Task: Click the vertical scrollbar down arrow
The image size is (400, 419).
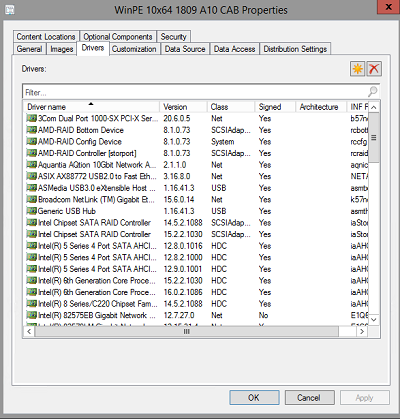Action: click(374, 320)
